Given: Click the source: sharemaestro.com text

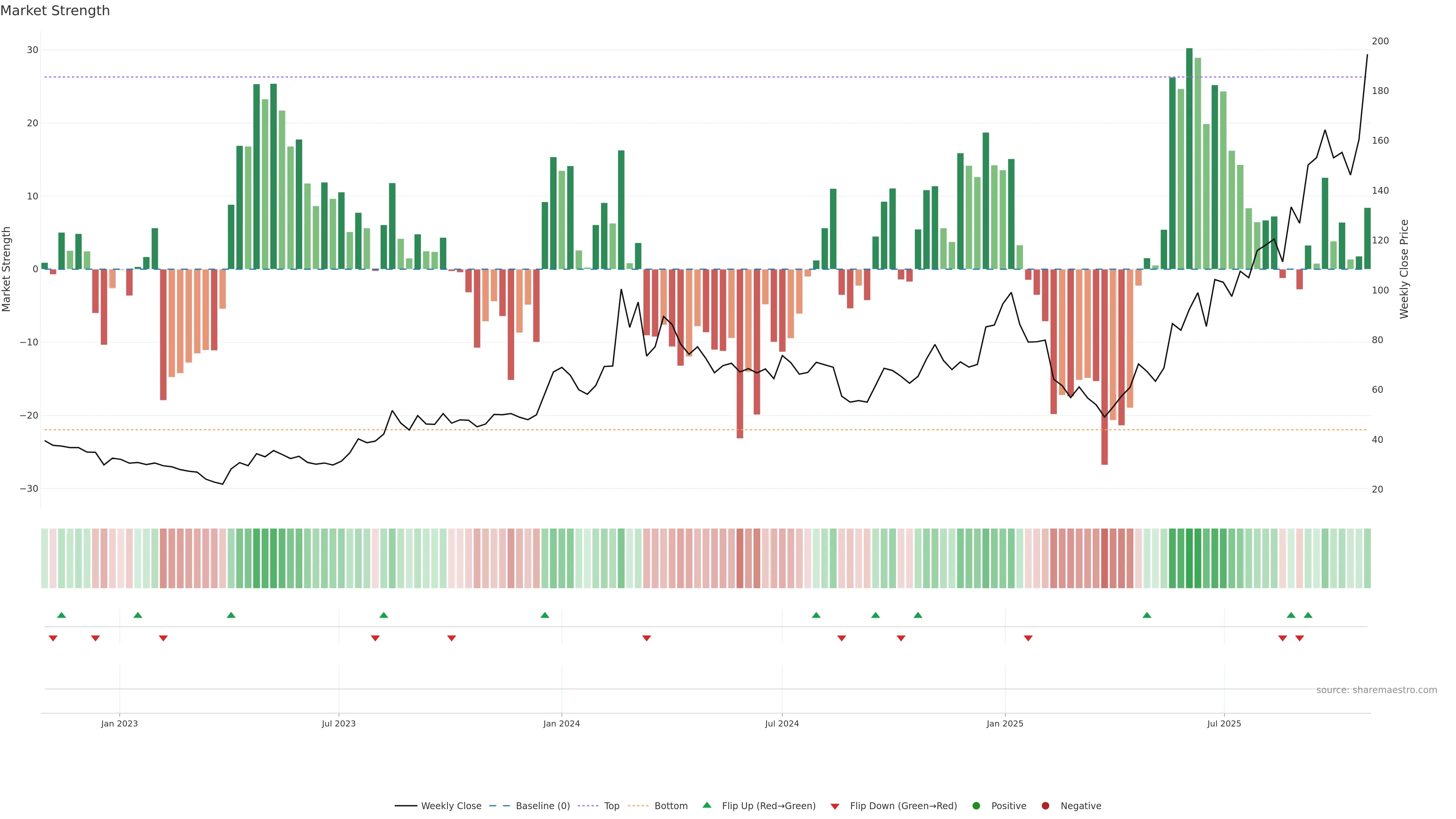Looking at the screenshot, I should (x=1376, y=690).
